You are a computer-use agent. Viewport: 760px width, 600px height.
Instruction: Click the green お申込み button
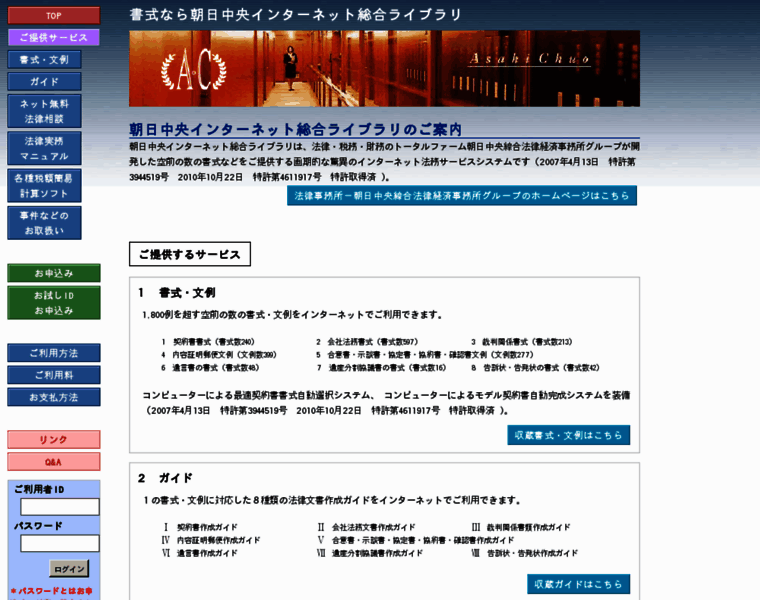[x=54, y=273]
